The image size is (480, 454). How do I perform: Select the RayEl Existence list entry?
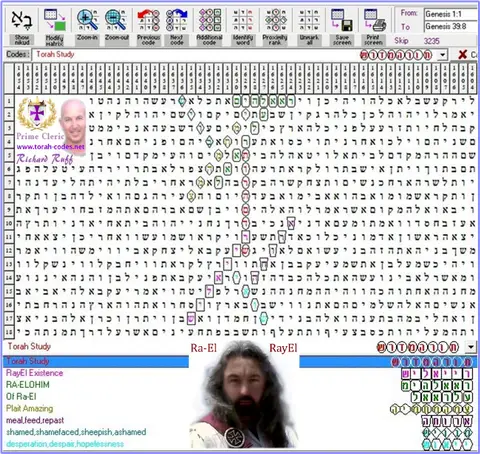pos(35,373)
